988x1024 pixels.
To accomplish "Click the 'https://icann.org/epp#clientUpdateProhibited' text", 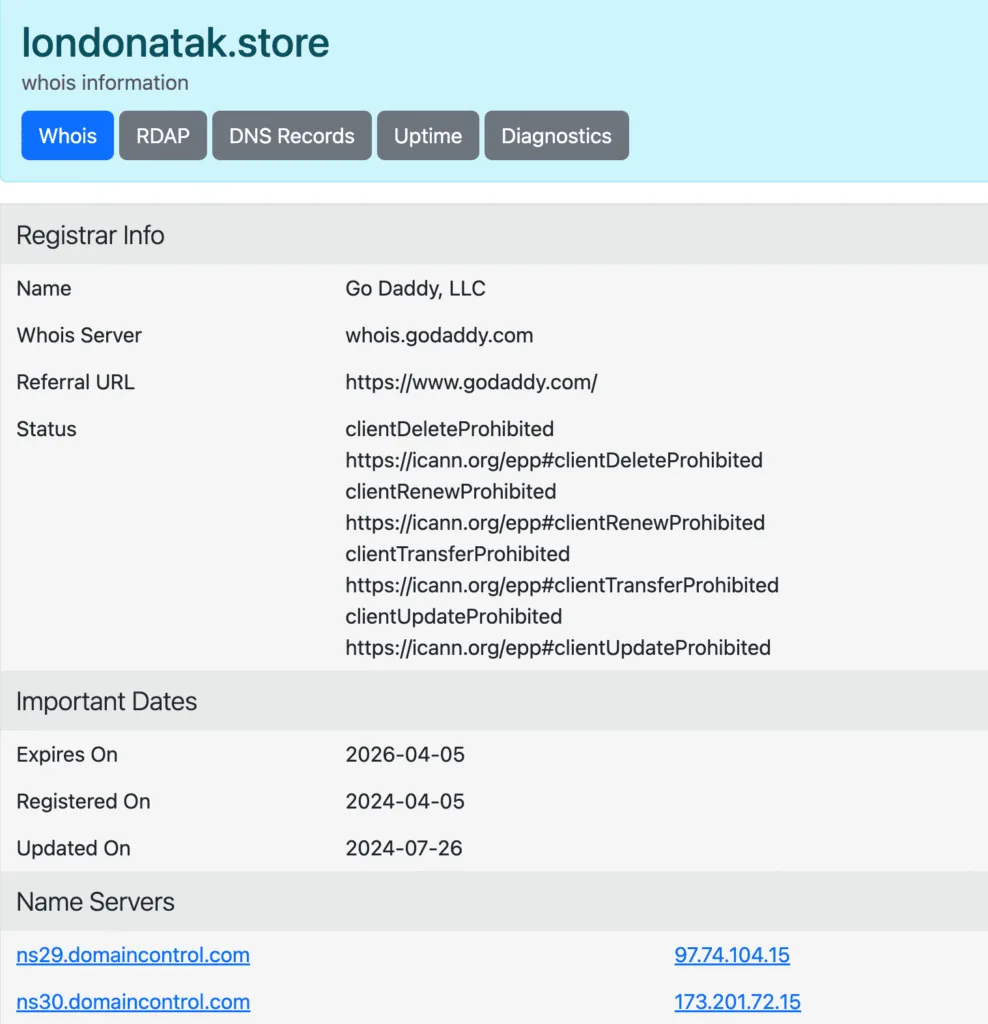I will pyautogui.click(x=558, y=648).
